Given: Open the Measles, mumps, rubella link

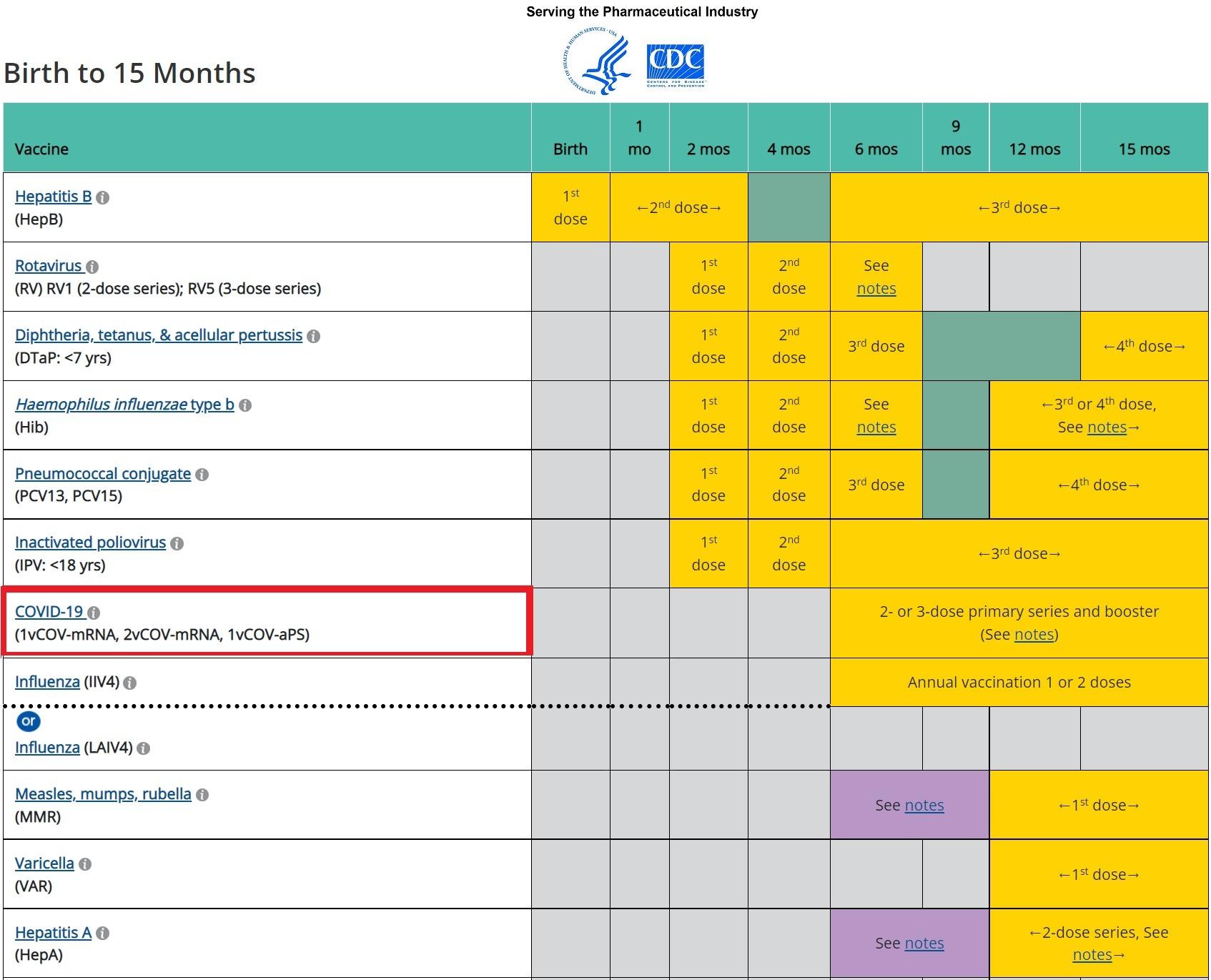Looking at the screenshot, I should pyautogui.click(x=103, y=794).
